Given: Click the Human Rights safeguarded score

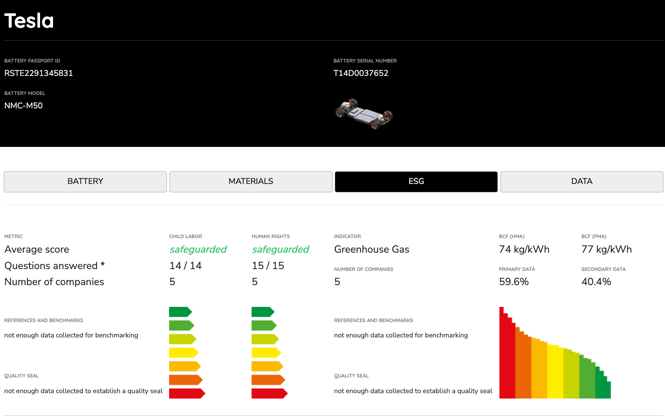Looking at the screenshot, I should coord(280,249).
